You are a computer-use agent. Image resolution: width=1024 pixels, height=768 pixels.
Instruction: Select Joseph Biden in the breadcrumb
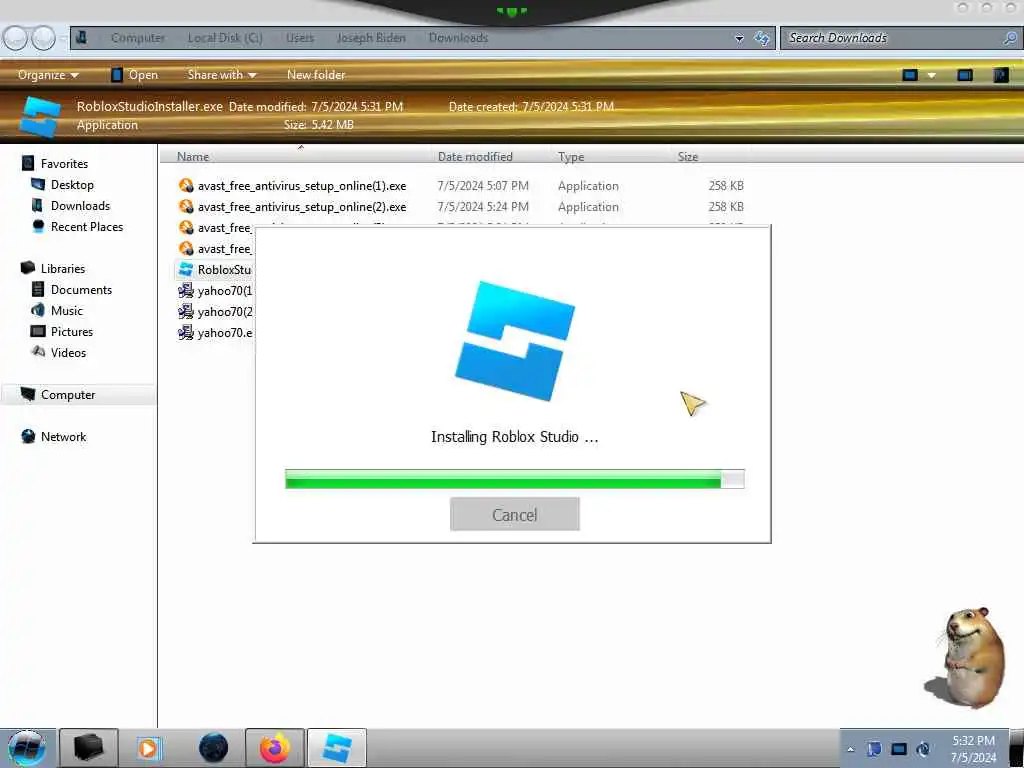point(371,38)
